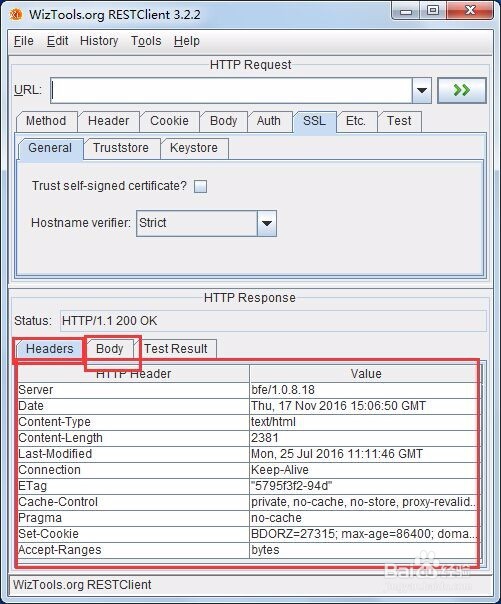Send request with green double-arrow button
This screenshot has height=604, width=501.
[x=462, y=90]
